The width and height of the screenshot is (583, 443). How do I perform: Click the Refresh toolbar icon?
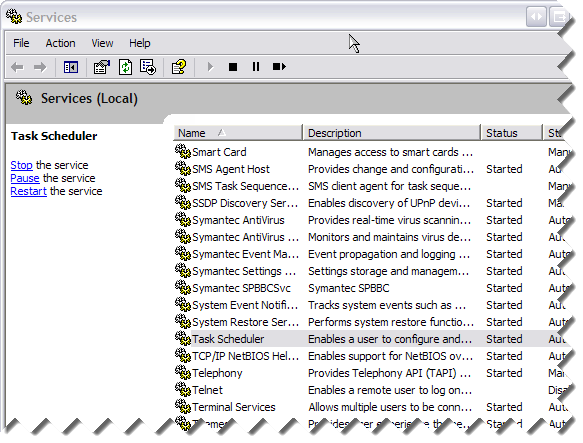125,67
